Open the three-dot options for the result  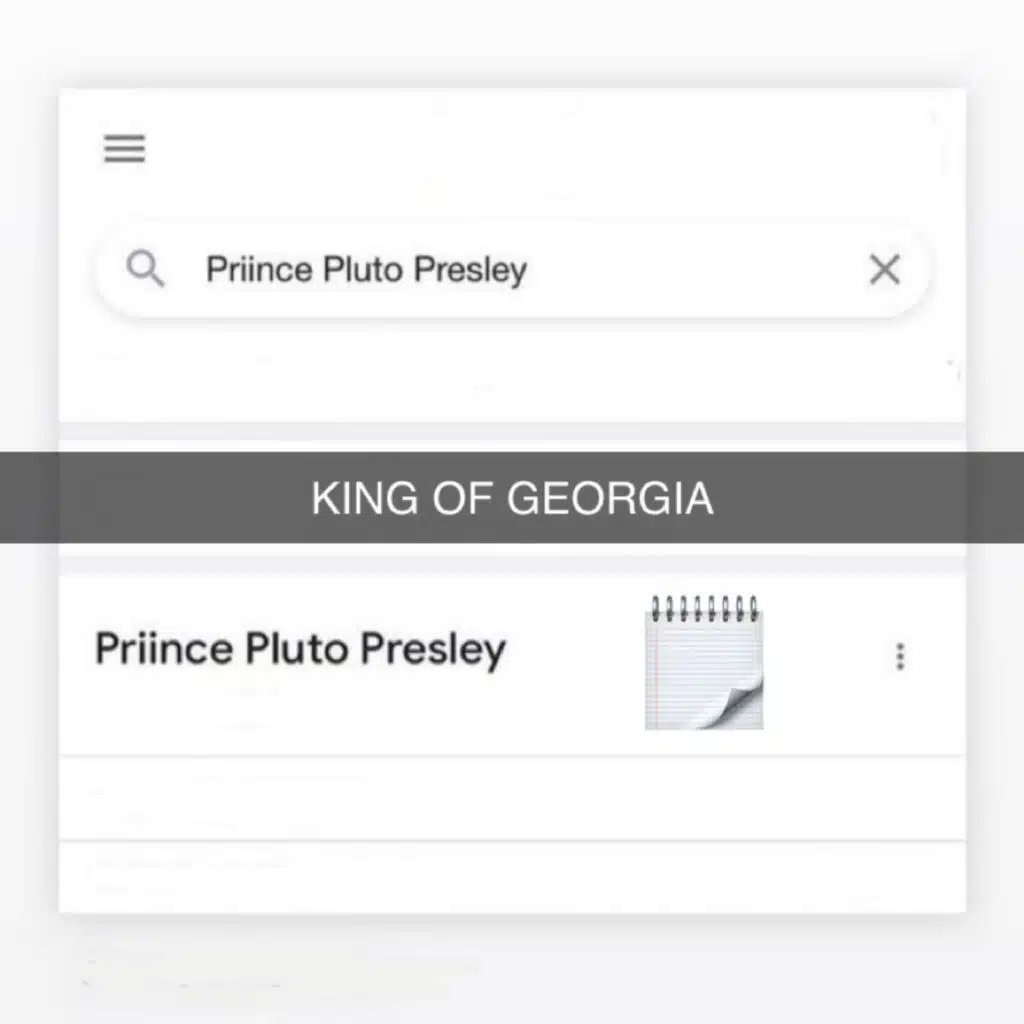[x=900, y=656]
